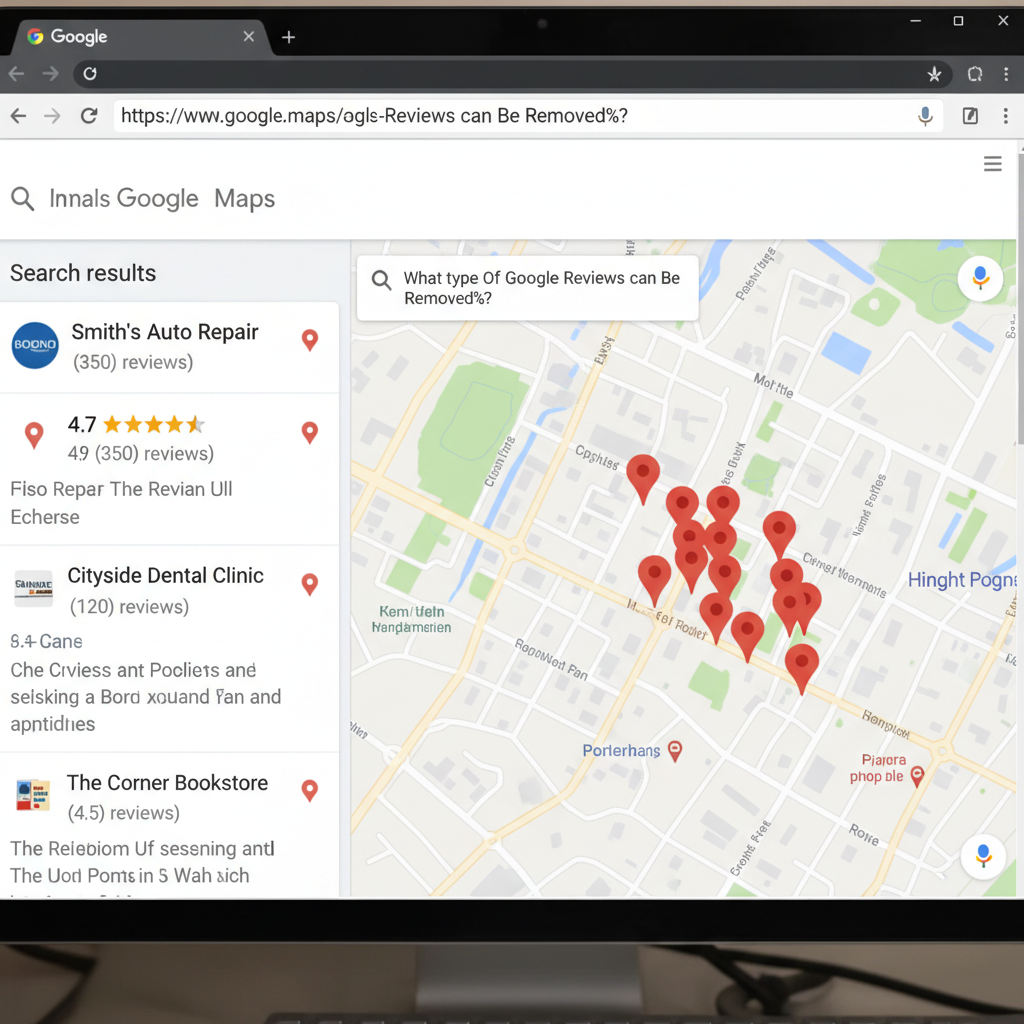Click the (350) reviews text under Smith's
This screenshot has height=1024, width=1024.
[x=133, y=362]
